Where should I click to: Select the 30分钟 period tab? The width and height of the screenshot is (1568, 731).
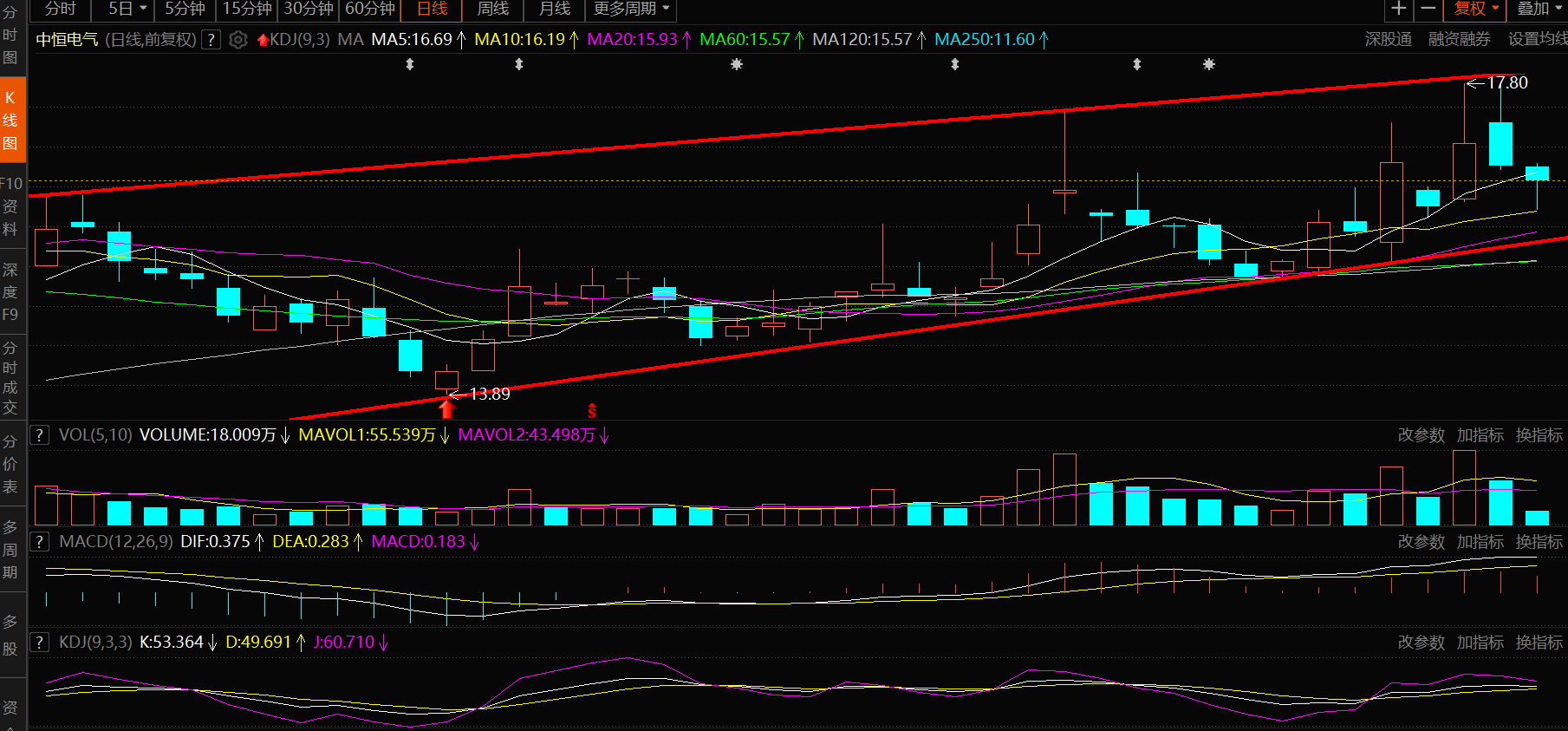pyautogui.click(x=309, y=10)
